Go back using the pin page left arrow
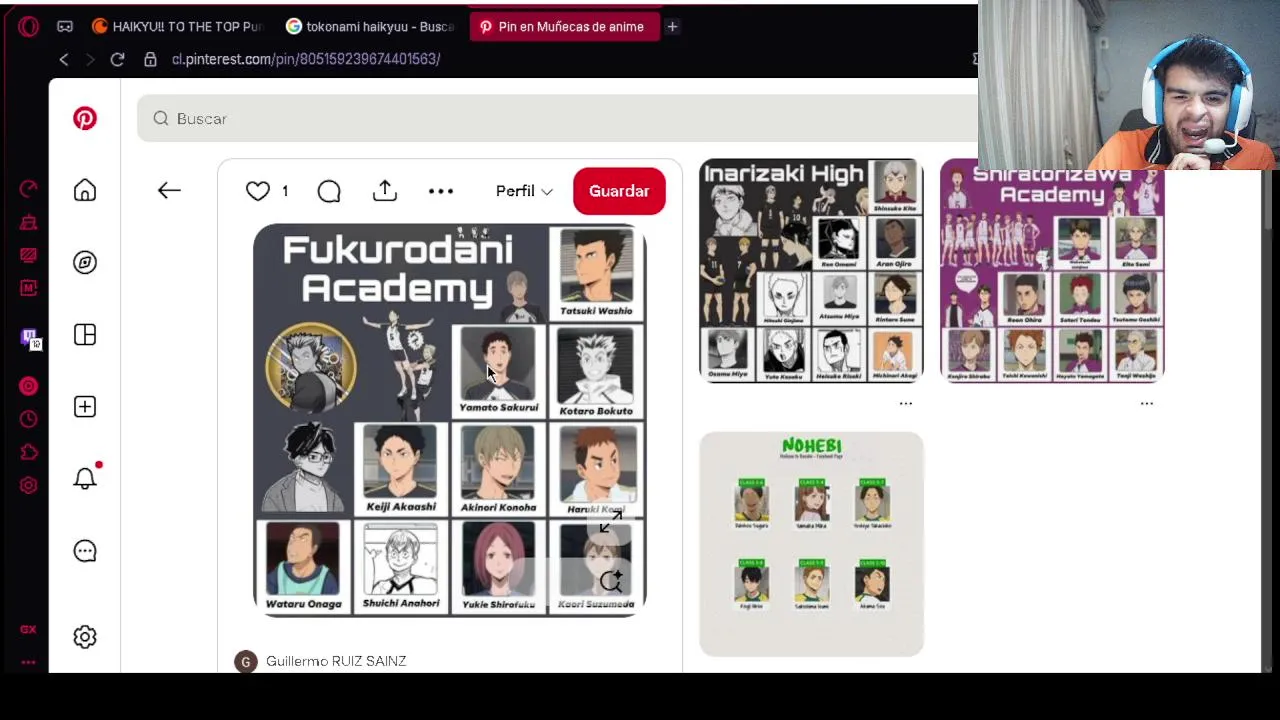The width and height of the screenshot is (1280, 720). (x=169, y=190)
